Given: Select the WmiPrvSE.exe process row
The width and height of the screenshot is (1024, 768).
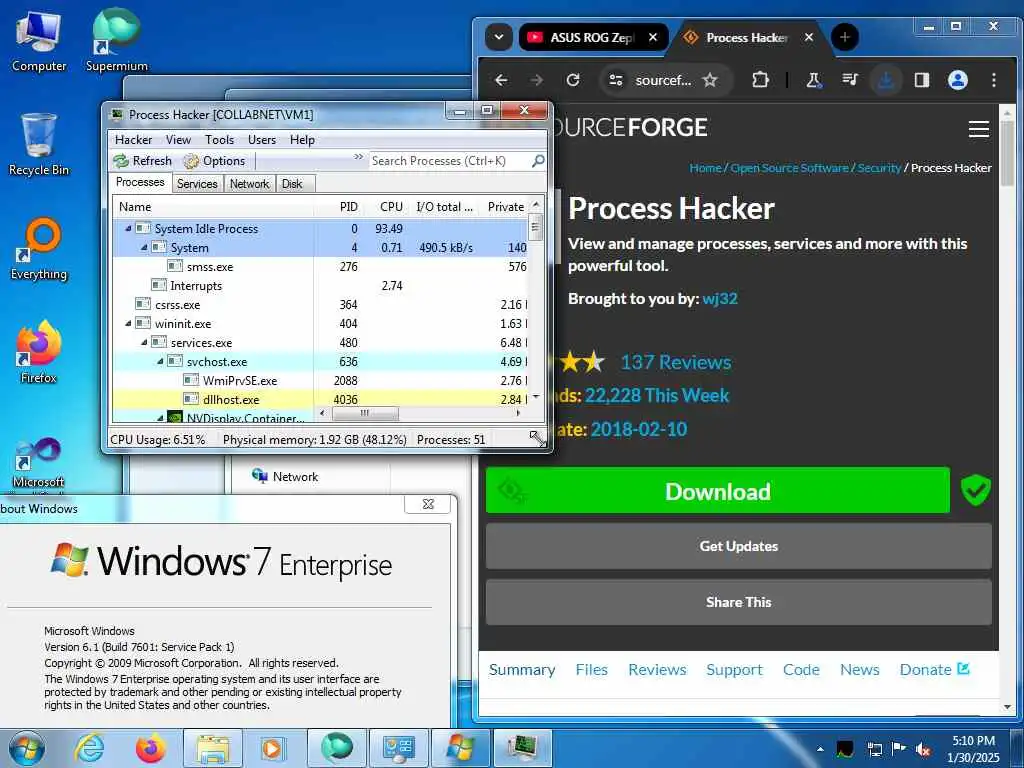Looking at the screenshot, I should click(x=320, y=380).
